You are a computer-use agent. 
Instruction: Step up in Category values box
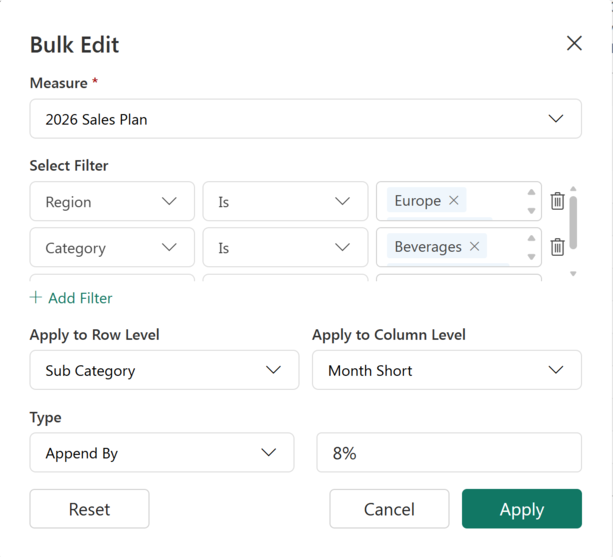531,238
